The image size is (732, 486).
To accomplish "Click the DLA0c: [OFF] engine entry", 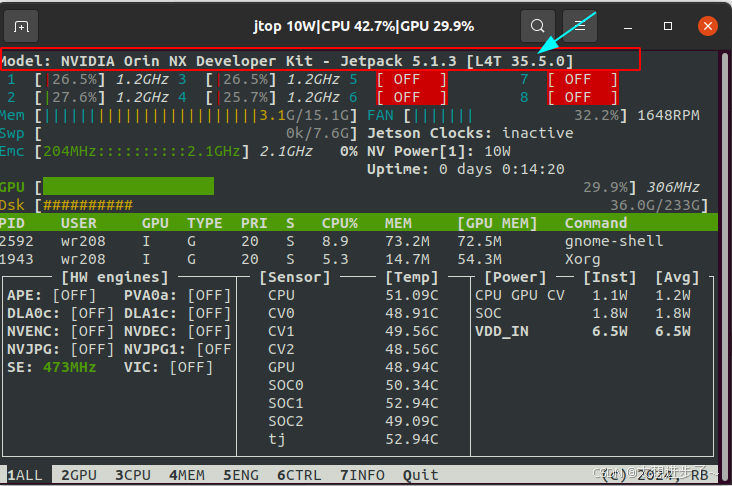I will click(60, 313).
